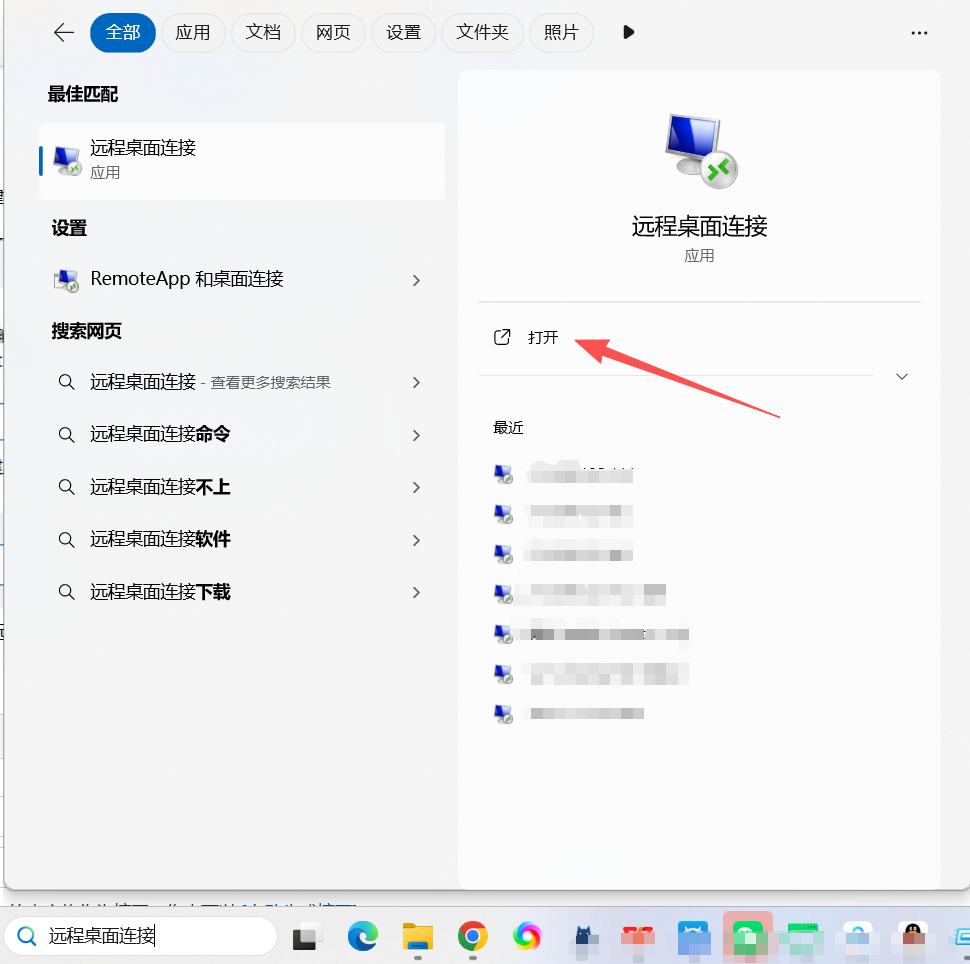Expand 远程桌面连接命令 web suggestion arrow

point(416,435)
